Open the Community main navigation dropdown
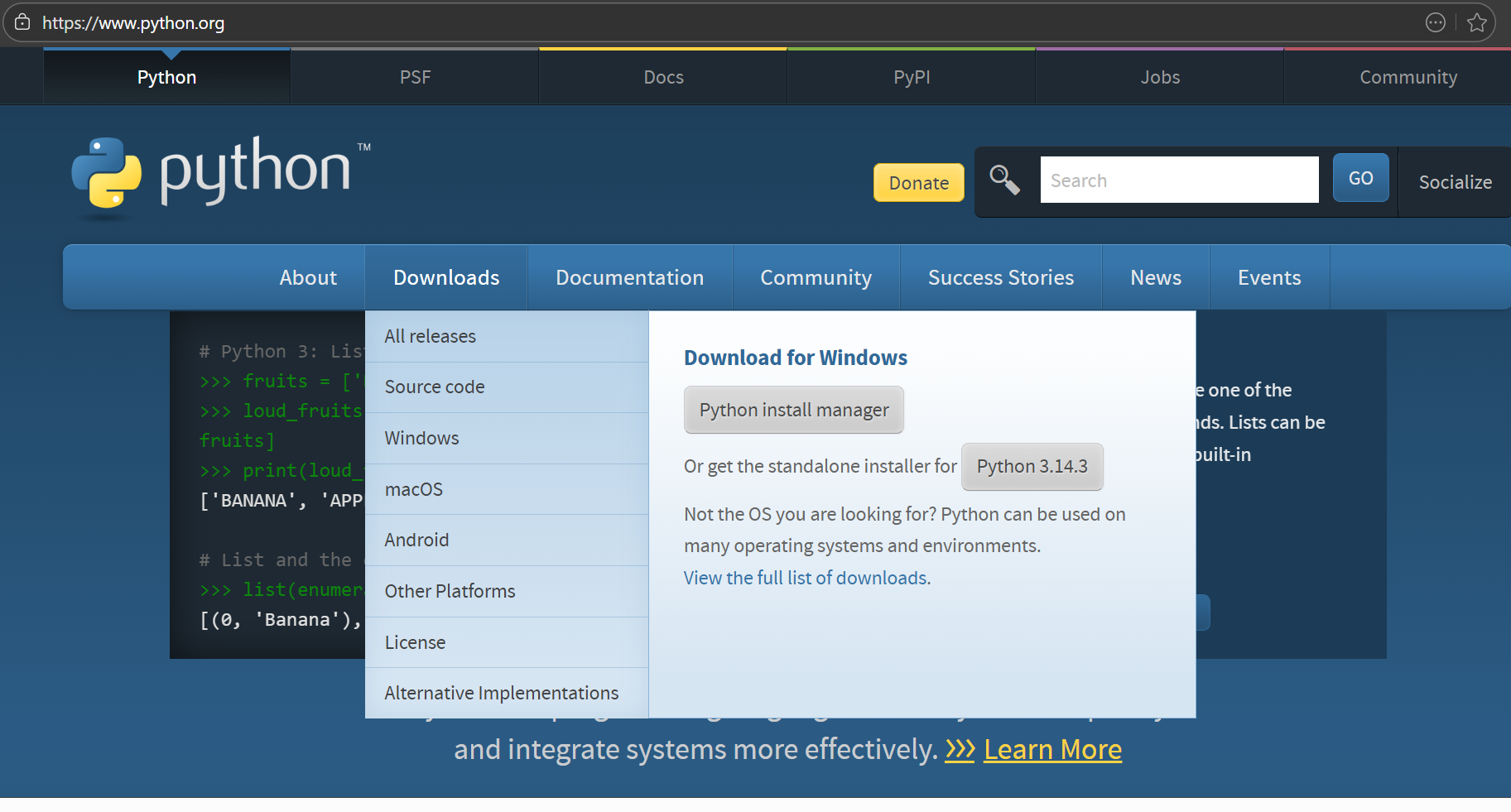1511x812 pixels. [x=816, y=277]
